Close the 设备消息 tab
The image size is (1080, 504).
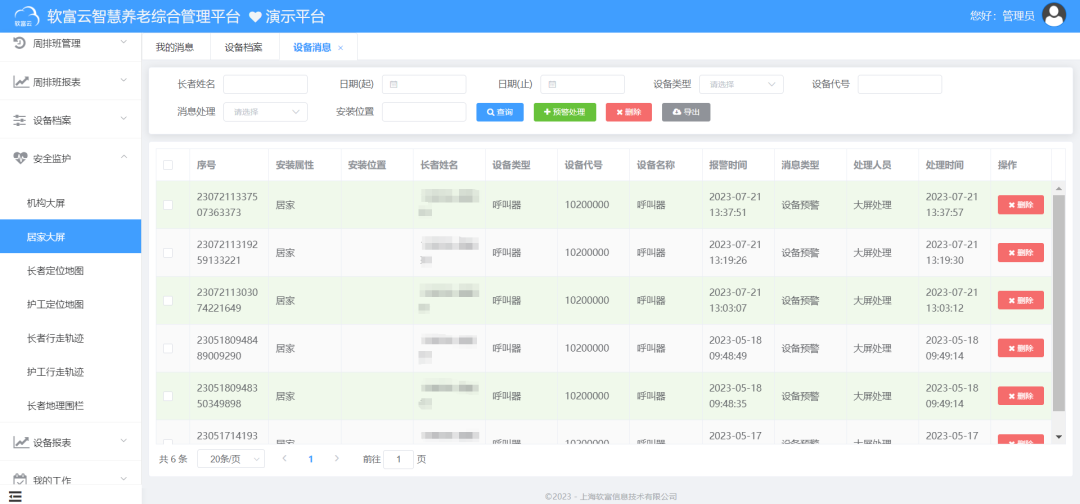(x=340, y=48)
